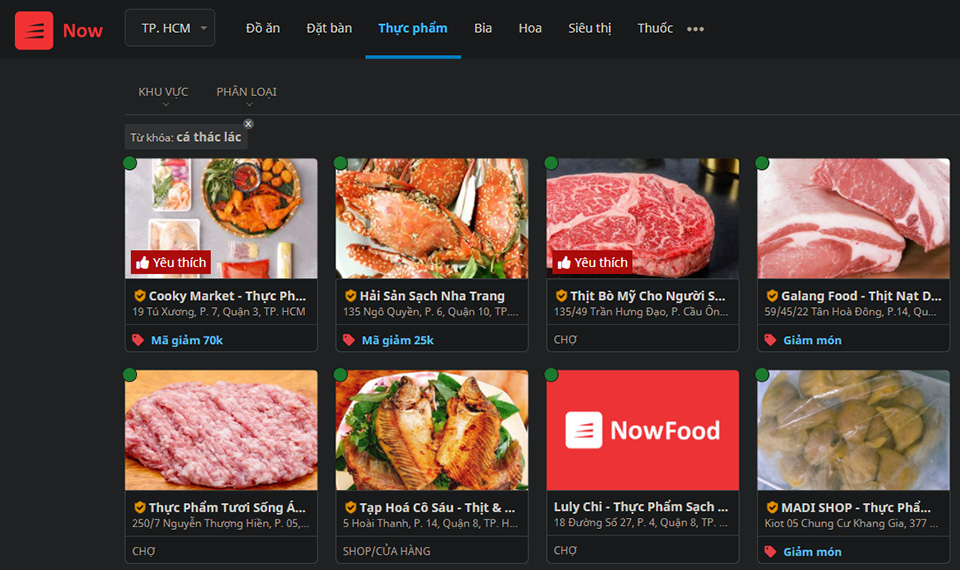Click the Hải Sản Sạch Nha Trang shop name
960x570 pixels.
432,296
